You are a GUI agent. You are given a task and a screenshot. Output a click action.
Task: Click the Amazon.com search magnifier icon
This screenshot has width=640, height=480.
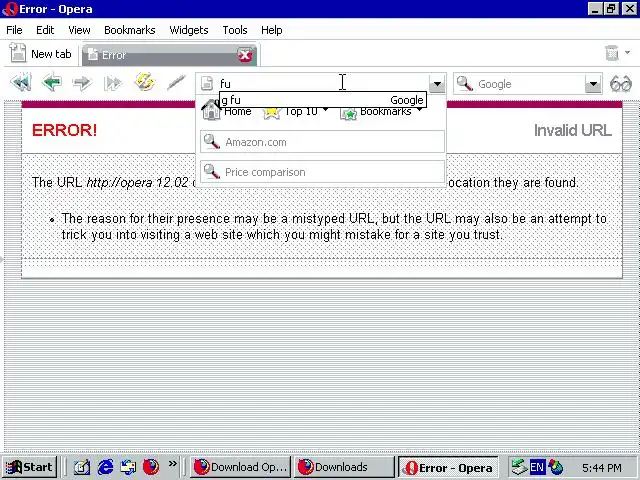click(212, 142)
